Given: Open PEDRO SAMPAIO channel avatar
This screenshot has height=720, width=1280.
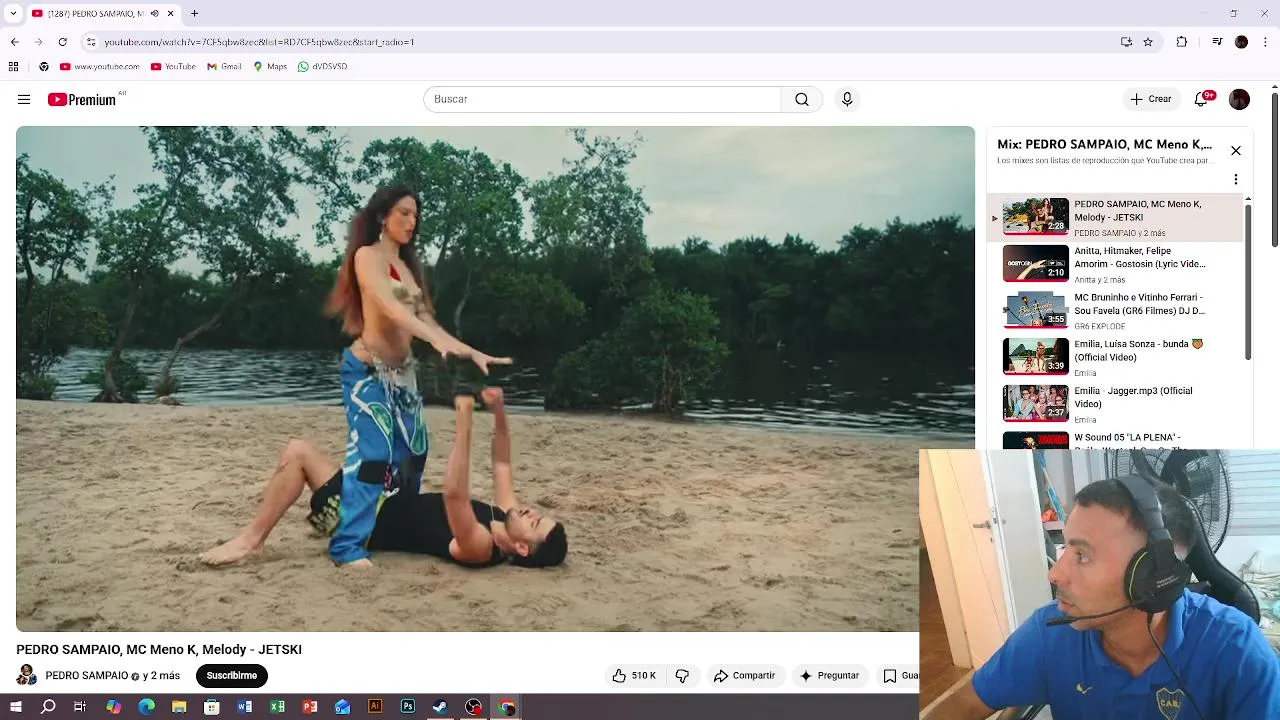Looking at the screenshot, I should coord(26,675).
